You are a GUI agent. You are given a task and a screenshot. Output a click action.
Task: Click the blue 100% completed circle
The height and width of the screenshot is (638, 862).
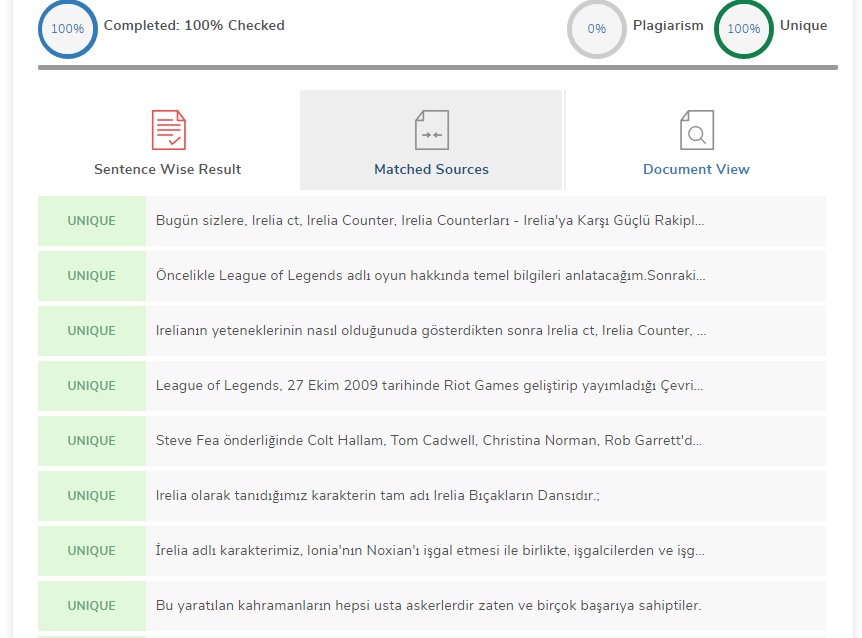coord(67,28)
